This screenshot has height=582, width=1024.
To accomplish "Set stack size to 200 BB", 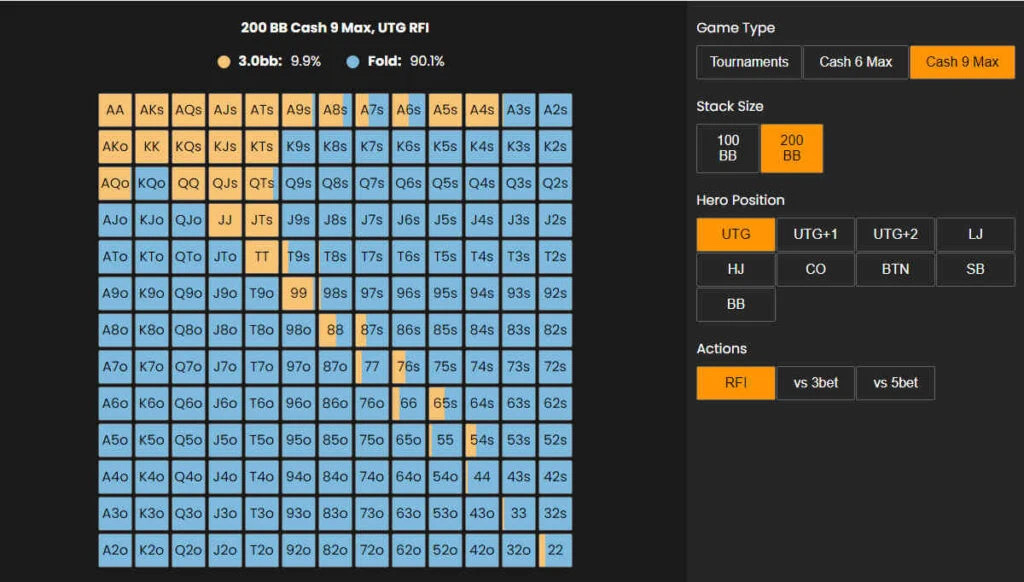I will 791,148.
